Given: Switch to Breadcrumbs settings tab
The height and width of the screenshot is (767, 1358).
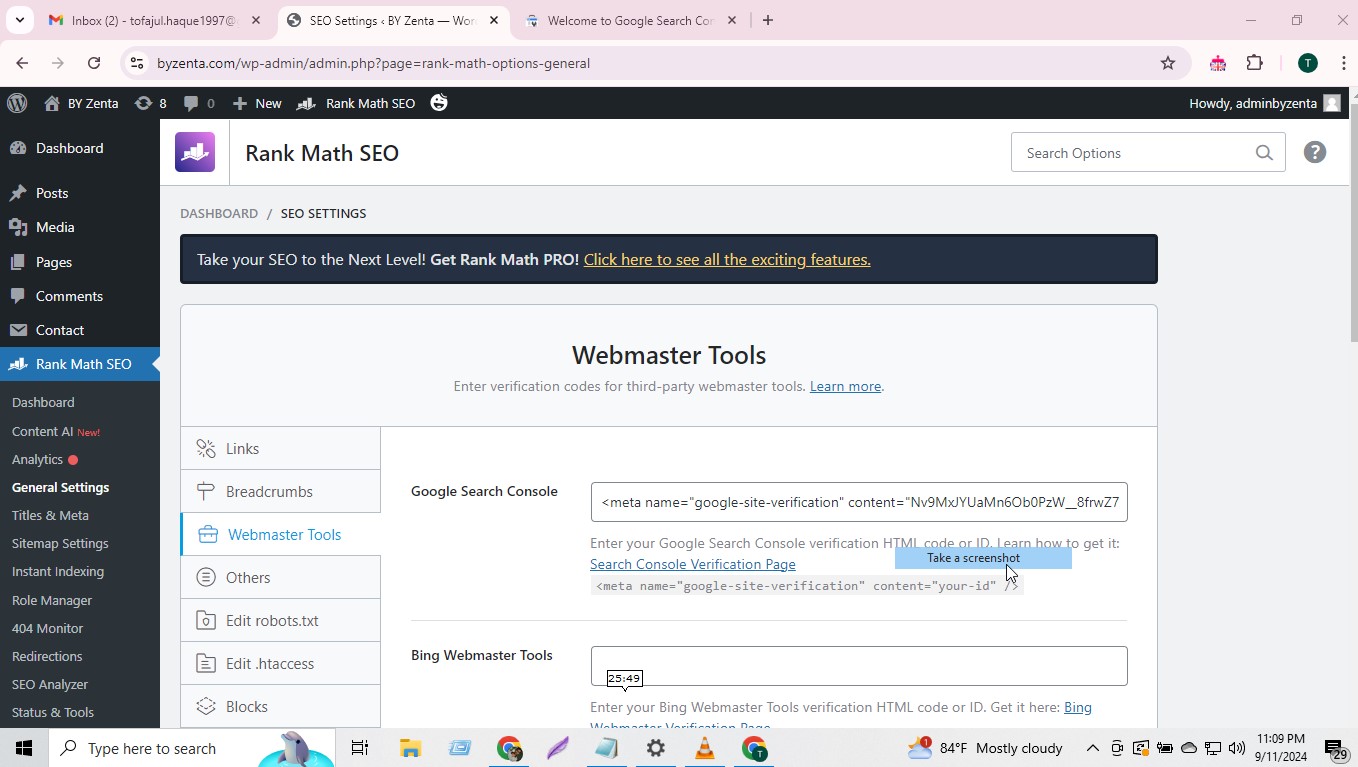Looking at the screenshot, I should click(x=281, y=492).
